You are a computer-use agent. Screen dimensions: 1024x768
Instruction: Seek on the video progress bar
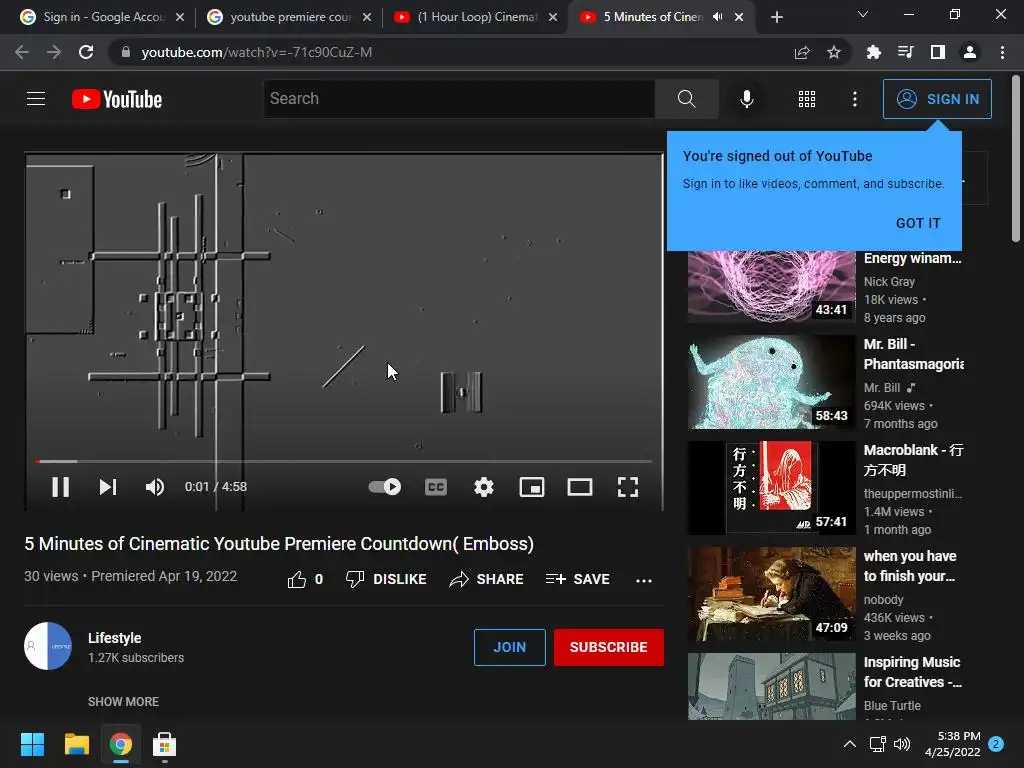point(344,461)
